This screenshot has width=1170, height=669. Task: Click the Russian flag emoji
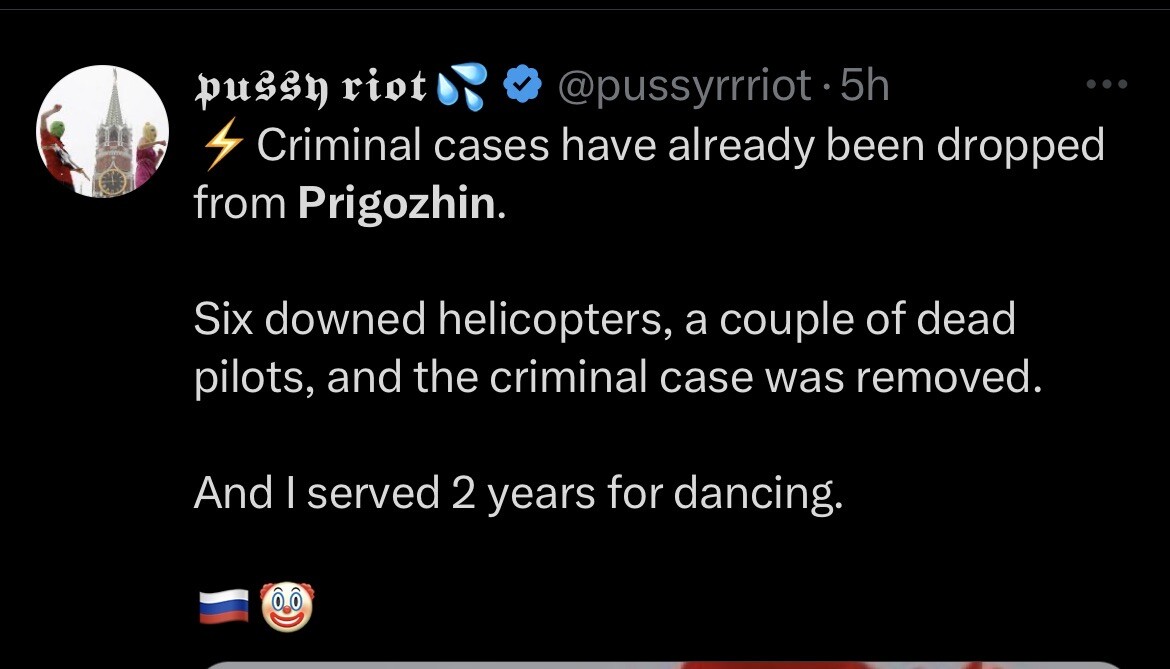point(223,607)
